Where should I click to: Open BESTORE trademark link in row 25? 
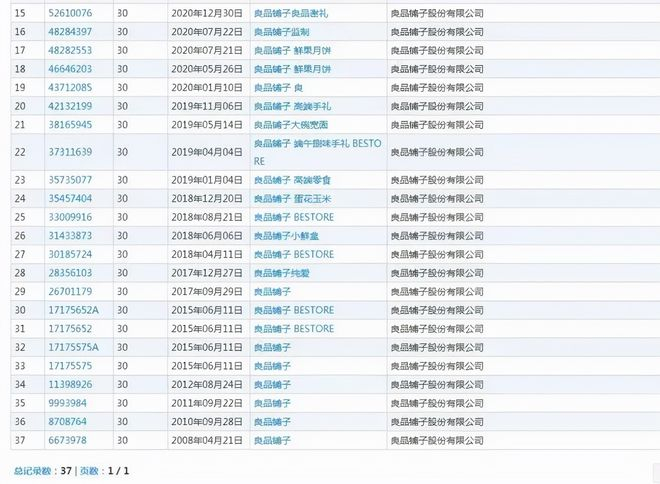tap(294, 217)
